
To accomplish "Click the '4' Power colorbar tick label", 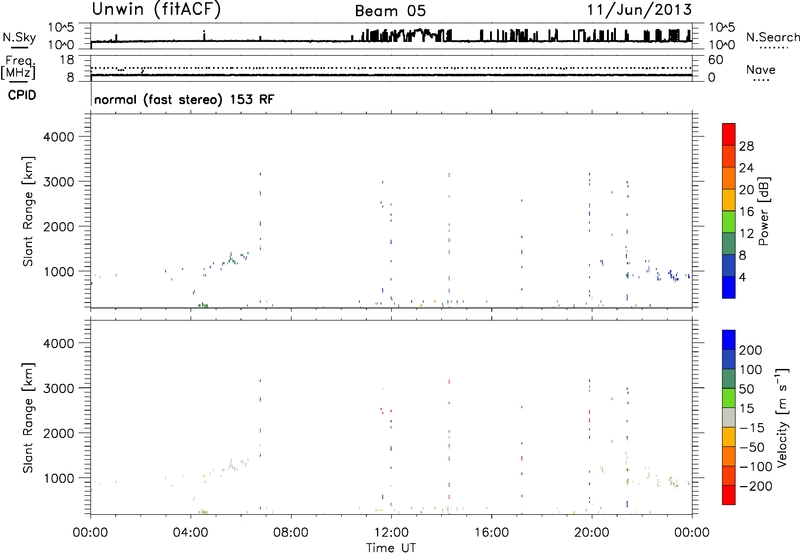I will click(x=742, y=278).
